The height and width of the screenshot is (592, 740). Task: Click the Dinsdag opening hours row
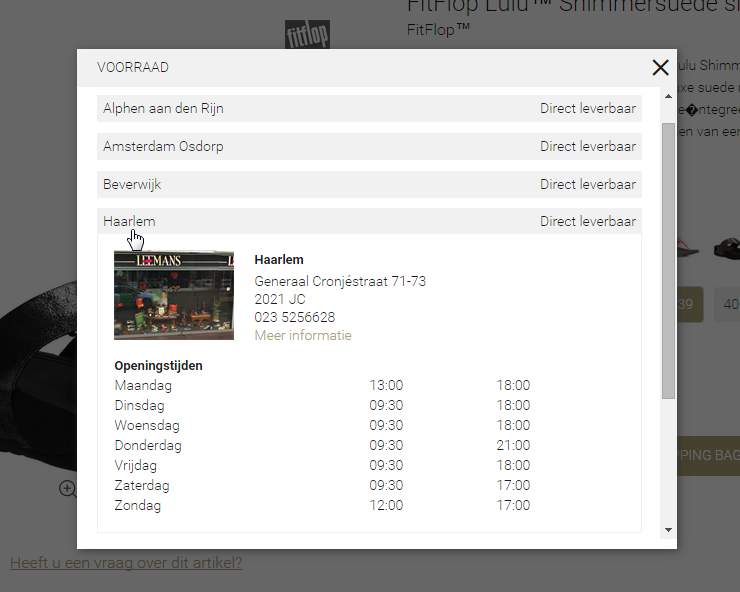point(322,406)
